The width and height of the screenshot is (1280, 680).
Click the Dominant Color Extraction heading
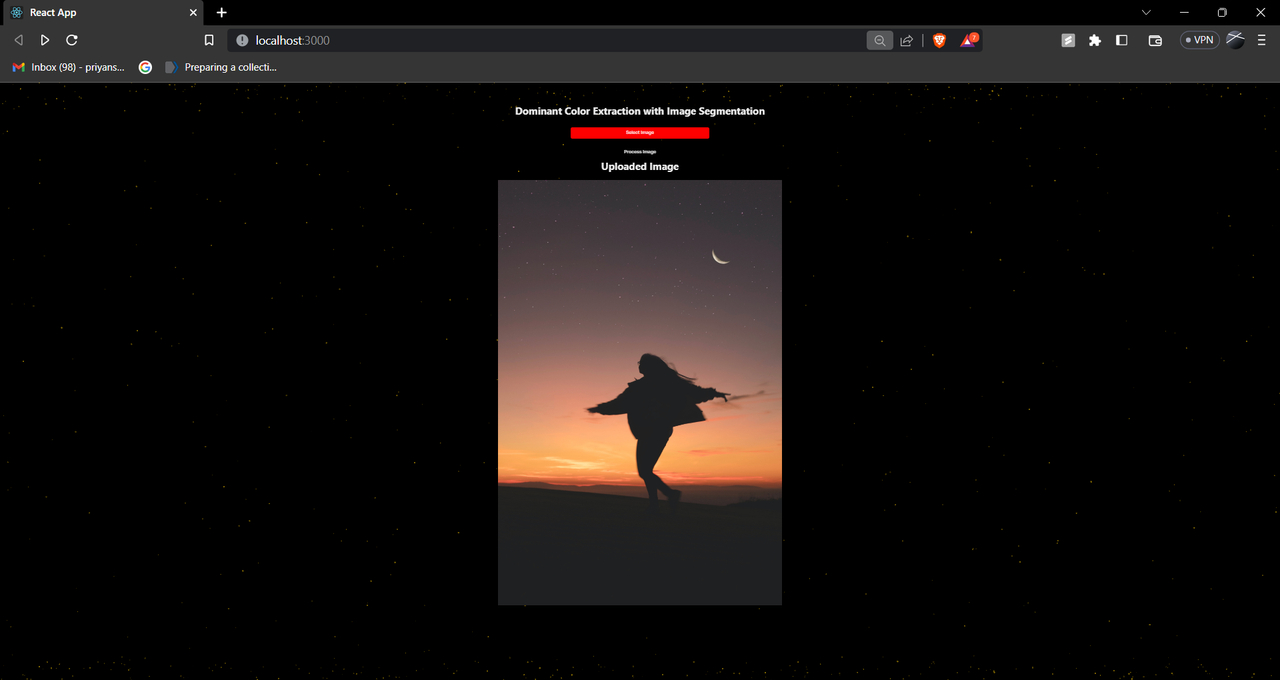[x=640, y=111]
